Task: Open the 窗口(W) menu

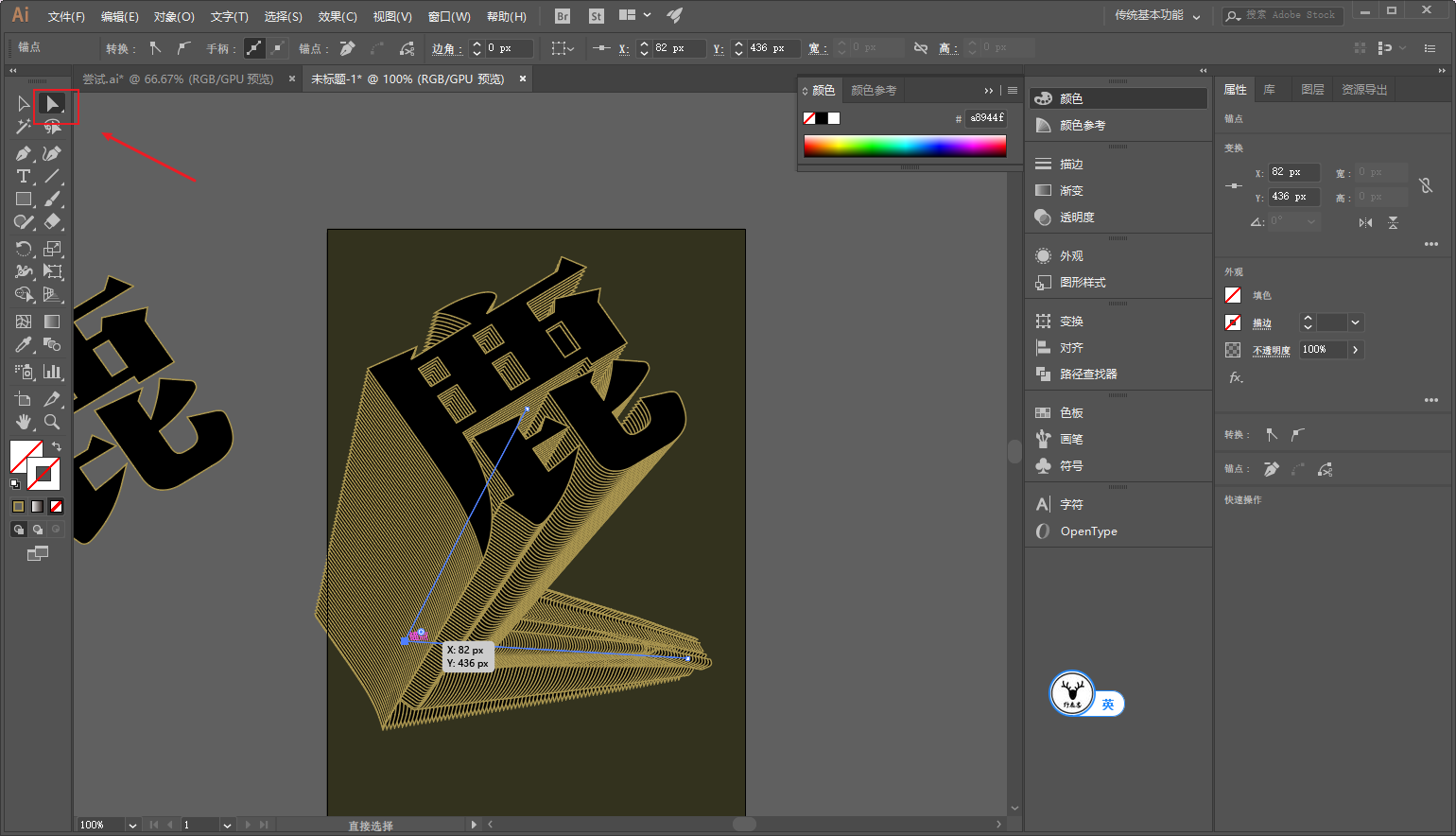Action: click(x=449, y=17)
